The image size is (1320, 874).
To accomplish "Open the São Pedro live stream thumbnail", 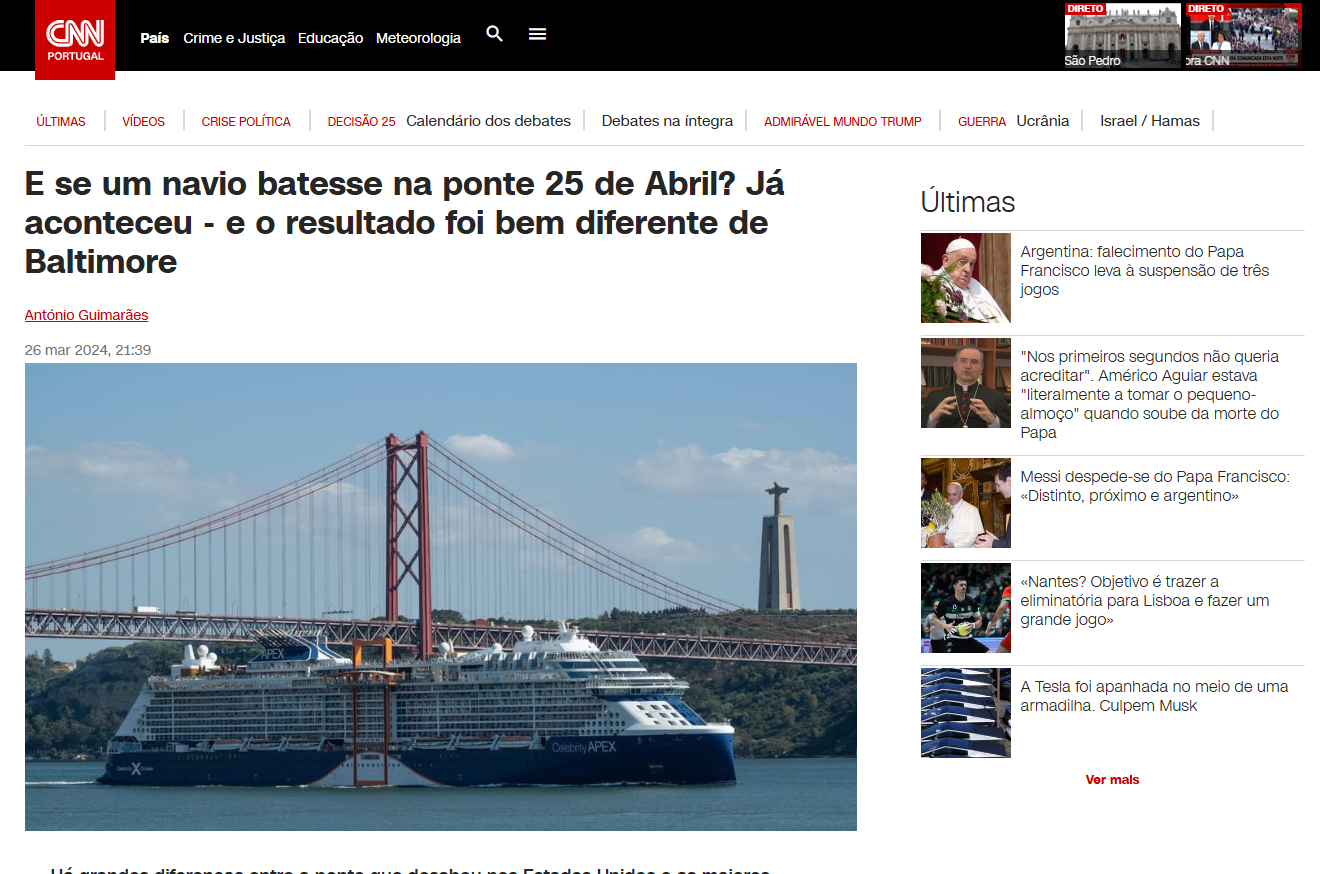I will (1122, 35).
